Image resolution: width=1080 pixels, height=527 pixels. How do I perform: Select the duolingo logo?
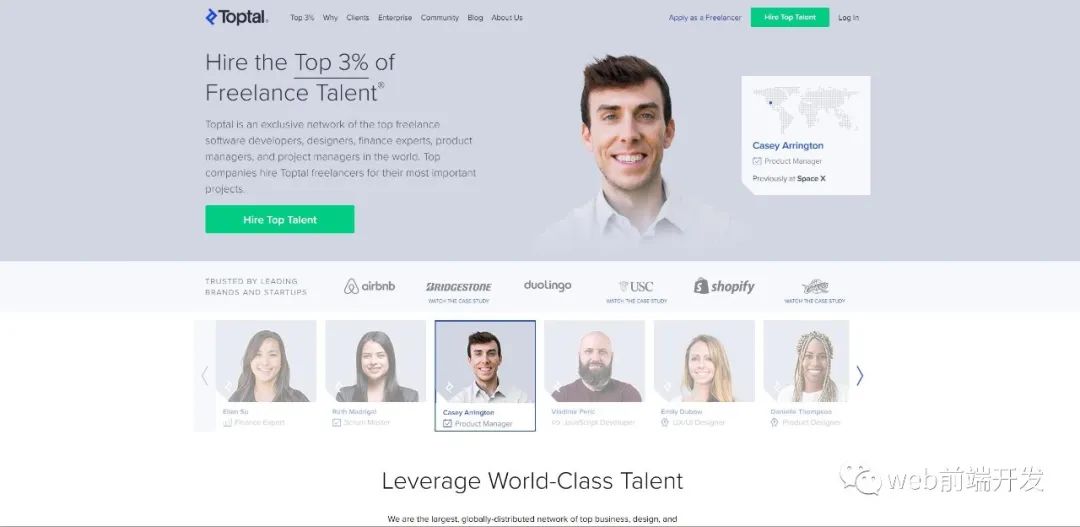(x=548, y=285)
